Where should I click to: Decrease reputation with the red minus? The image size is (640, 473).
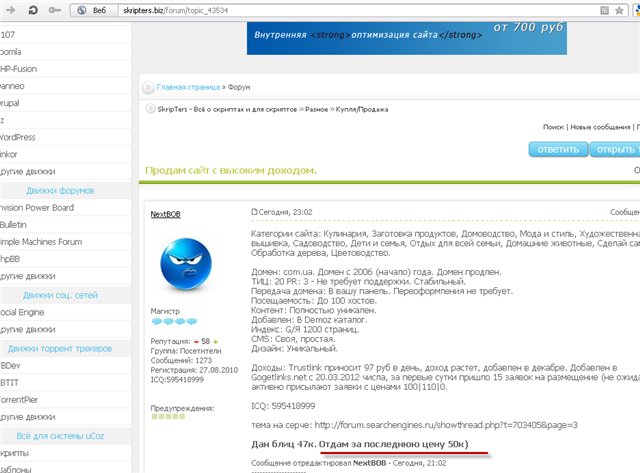(196, 342)
